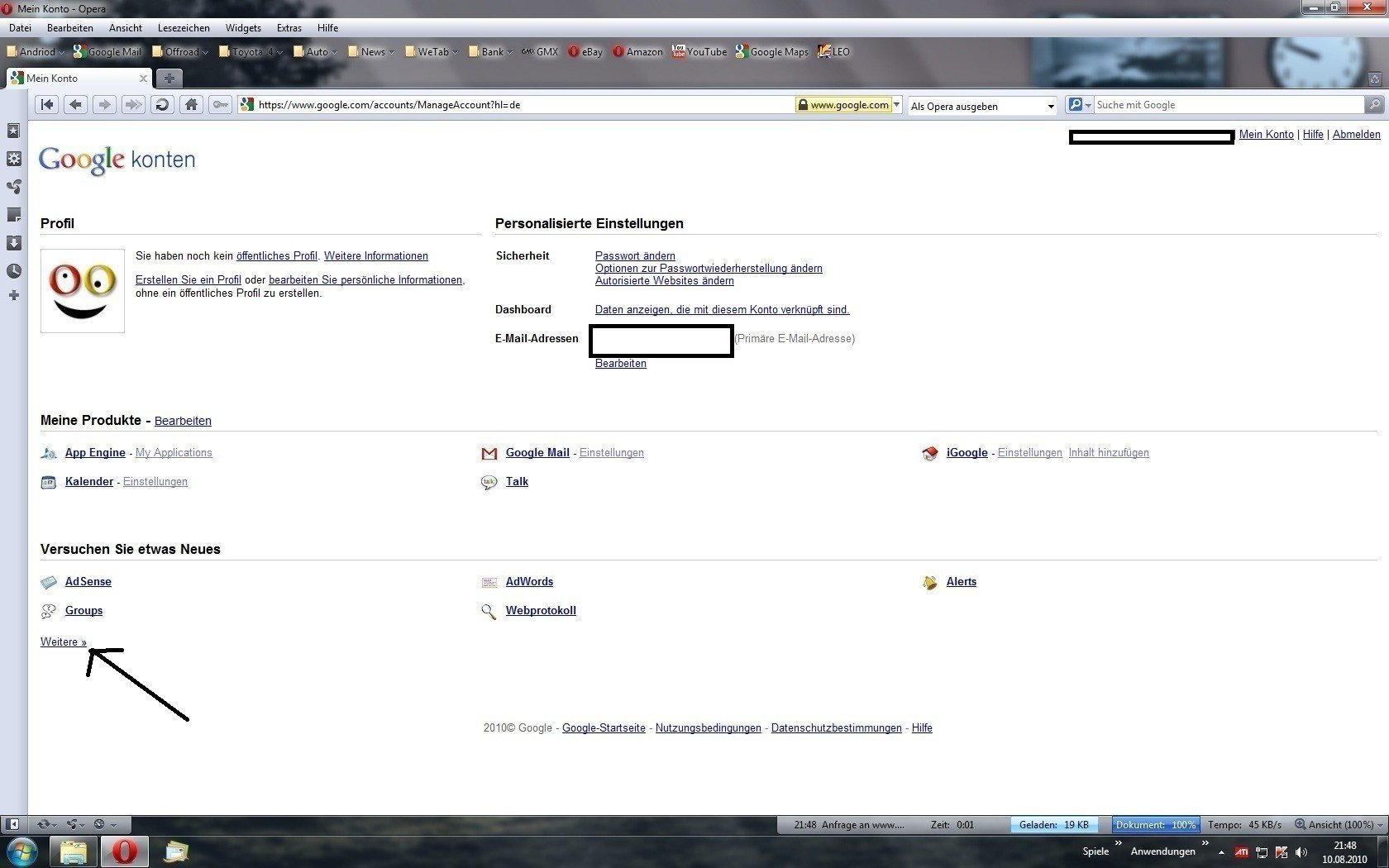
Task: Open the 'Als Opera ausgeben' dropdown
Action: [982, 106]
